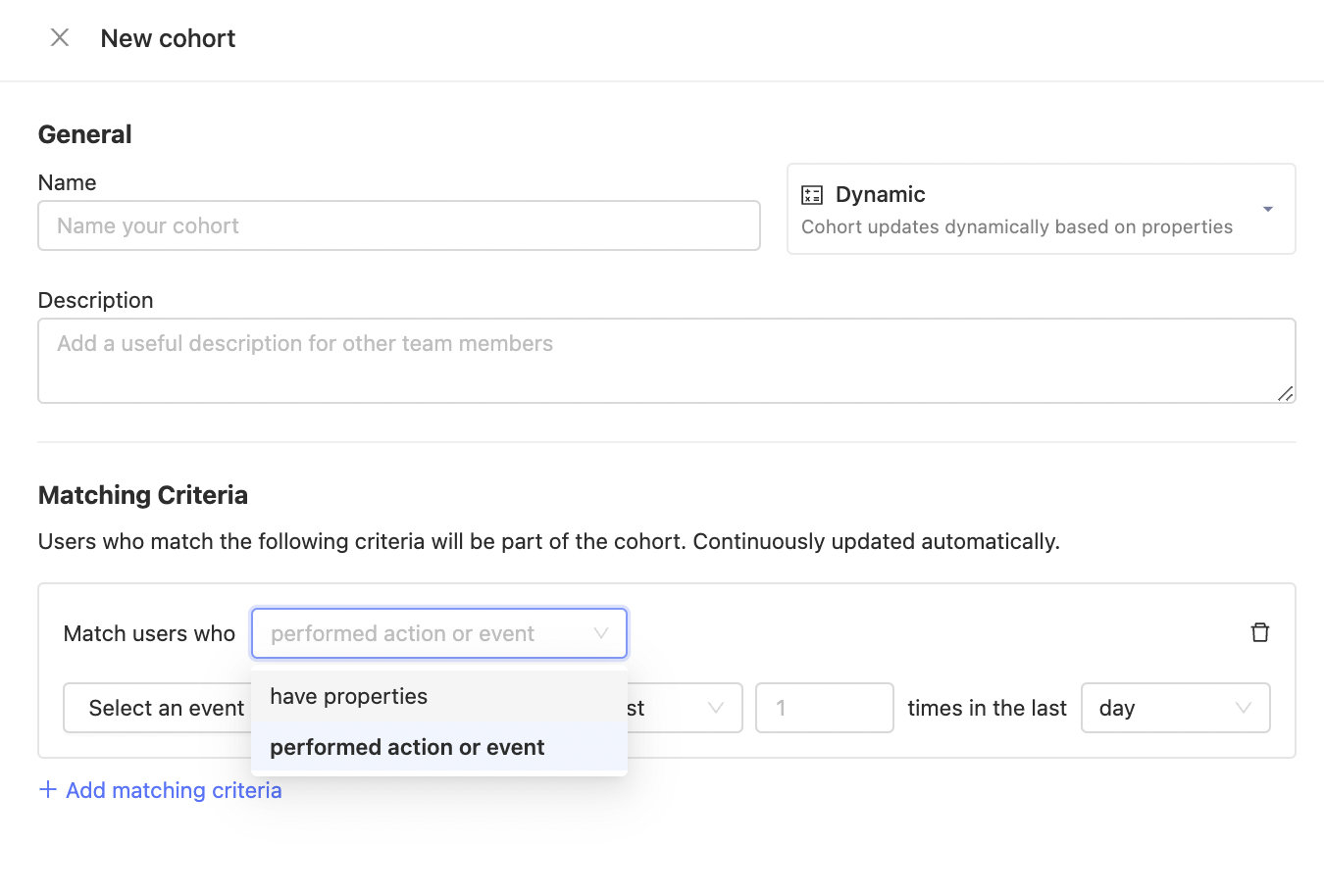Click the chevron on the Dynamic selector
The width and height of the screenshot is (1324, 896).
coord(1267,209)
